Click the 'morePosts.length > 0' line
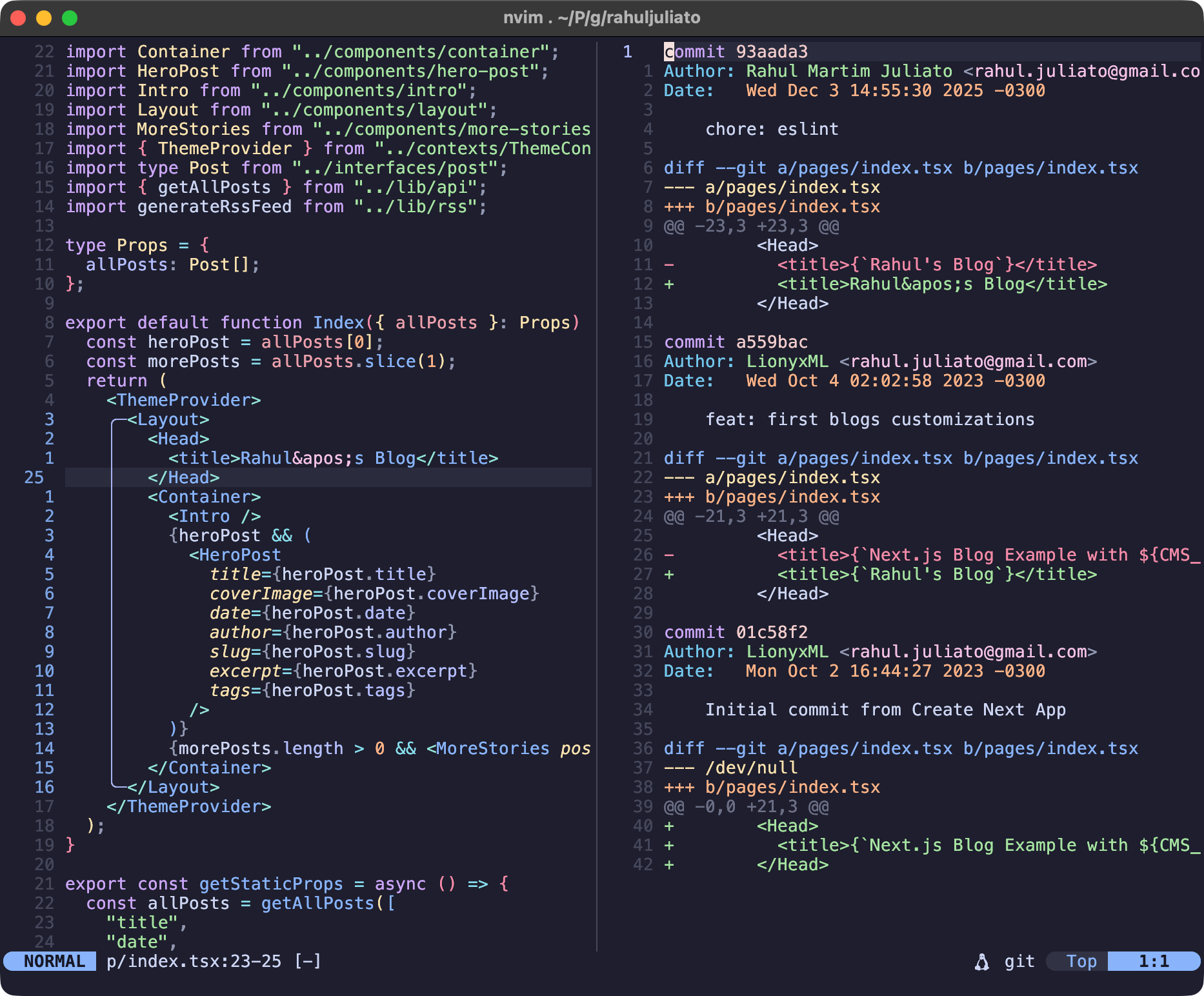This screenshot has width=1204, height=996. (379, 748)
